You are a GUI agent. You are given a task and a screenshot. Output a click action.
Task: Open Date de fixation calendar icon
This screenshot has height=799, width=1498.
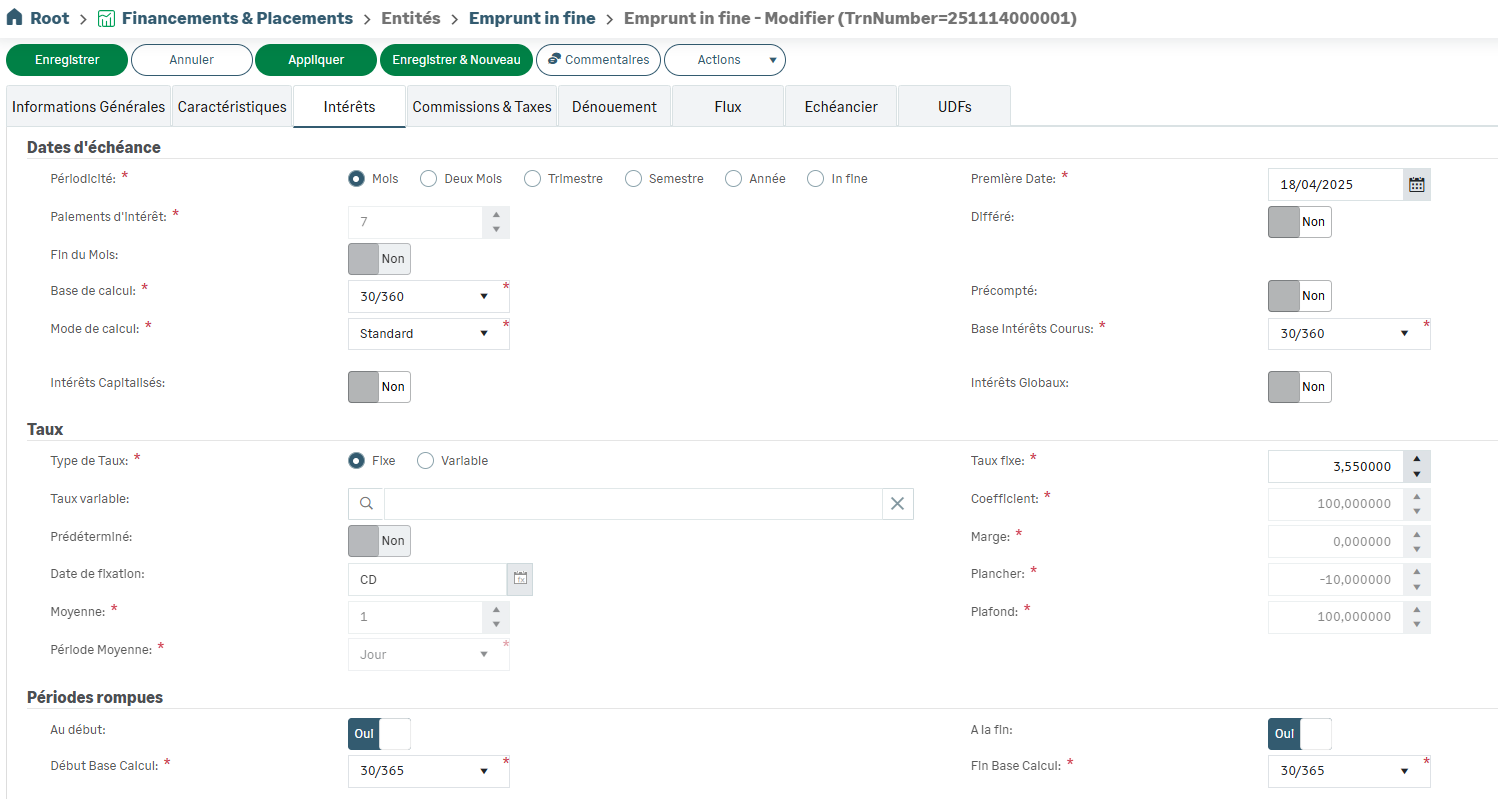520,579
